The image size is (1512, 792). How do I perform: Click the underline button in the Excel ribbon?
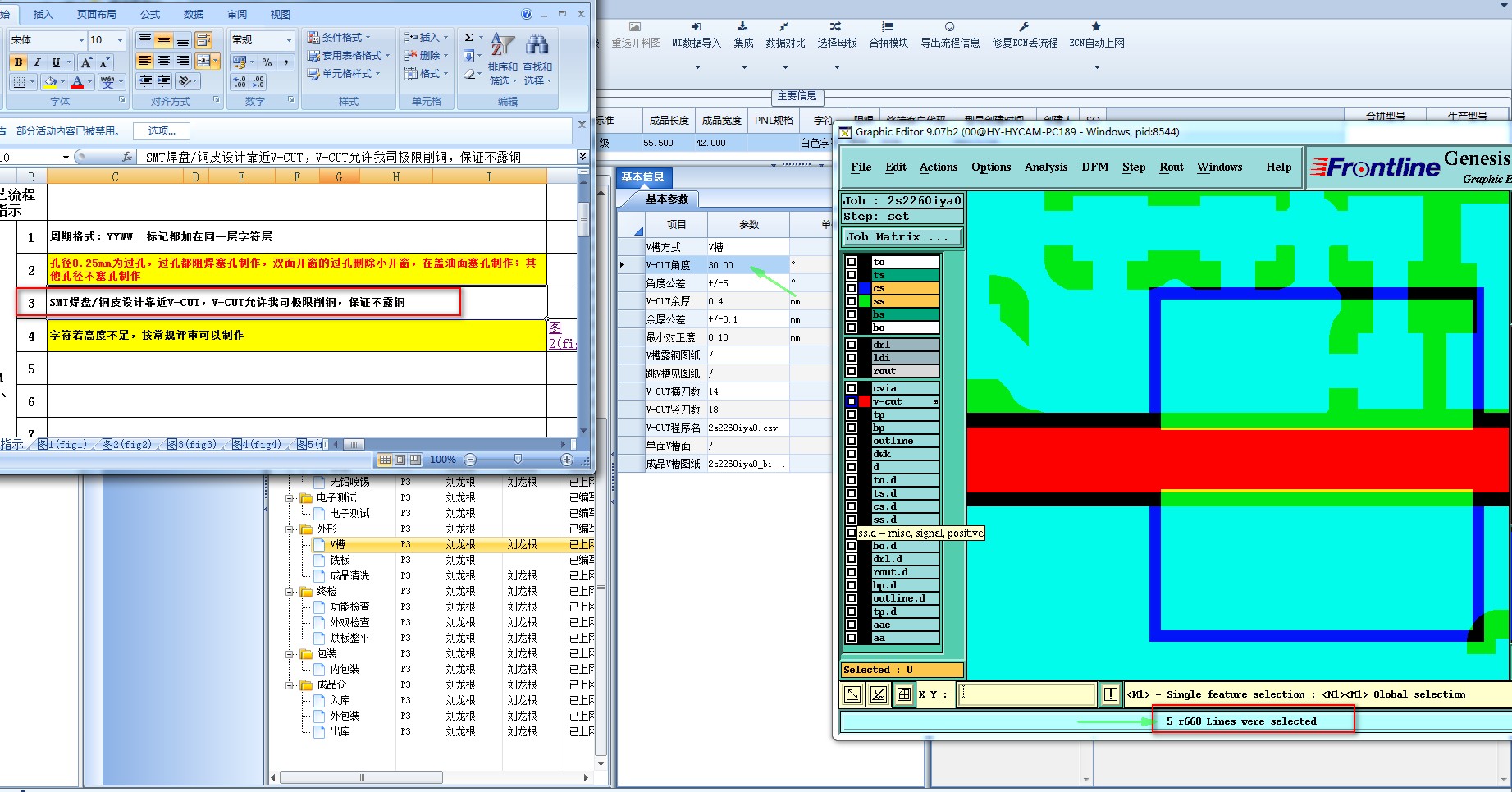56,62
